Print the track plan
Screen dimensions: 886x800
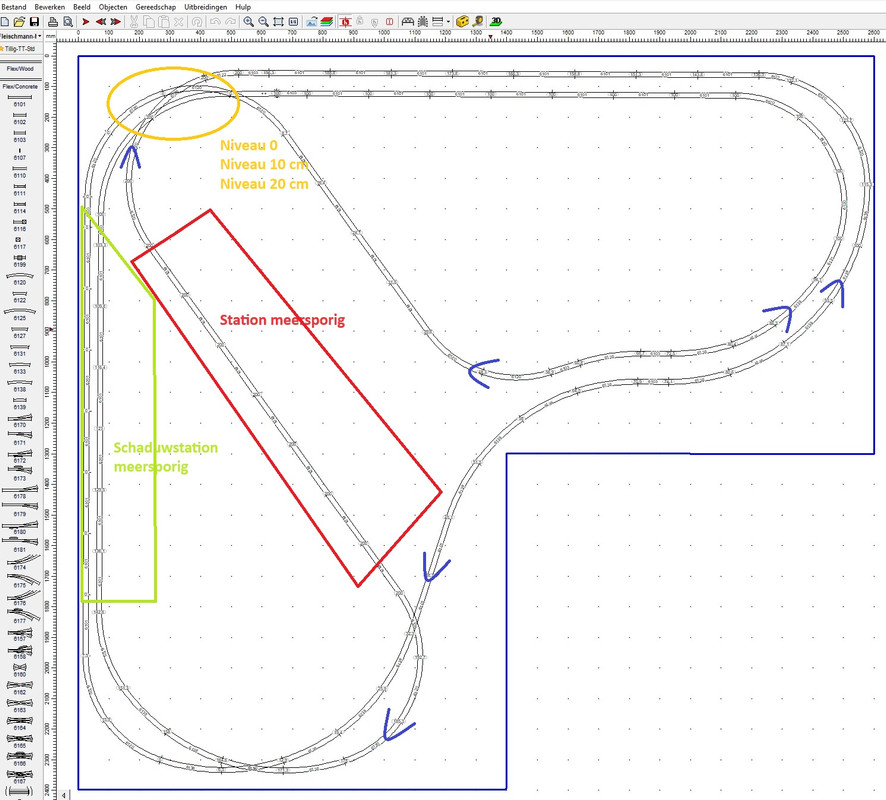point(53,22)
